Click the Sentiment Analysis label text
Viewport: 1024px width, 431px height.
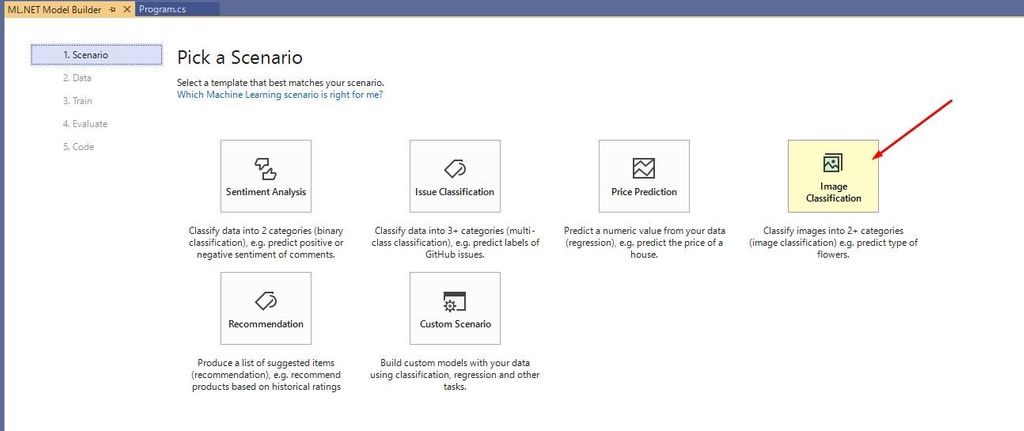click(x=266, y=192)
